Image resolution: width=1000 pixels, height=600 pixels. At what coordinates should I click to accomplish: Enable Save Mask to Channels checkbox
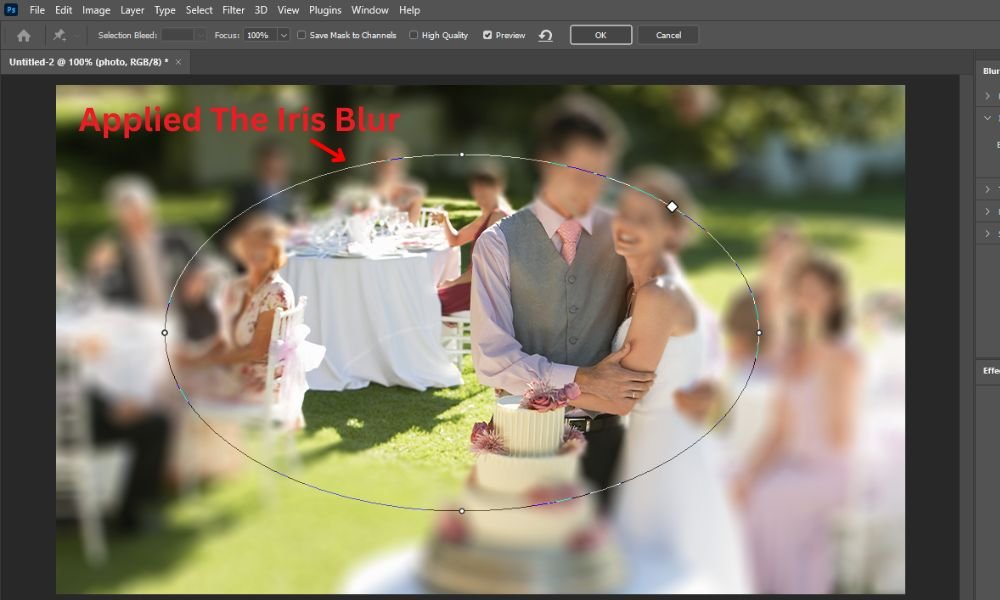[301, 35]
